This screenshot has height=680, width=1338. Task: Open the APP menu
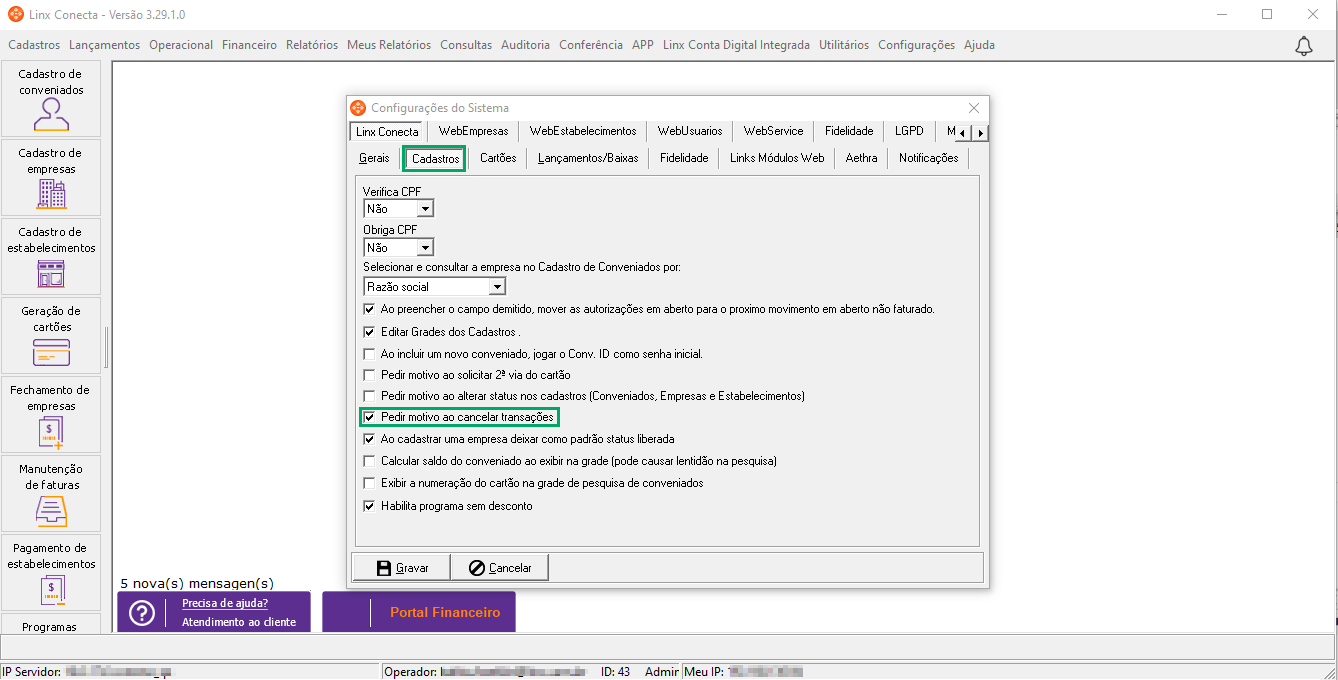click(643, 45)
